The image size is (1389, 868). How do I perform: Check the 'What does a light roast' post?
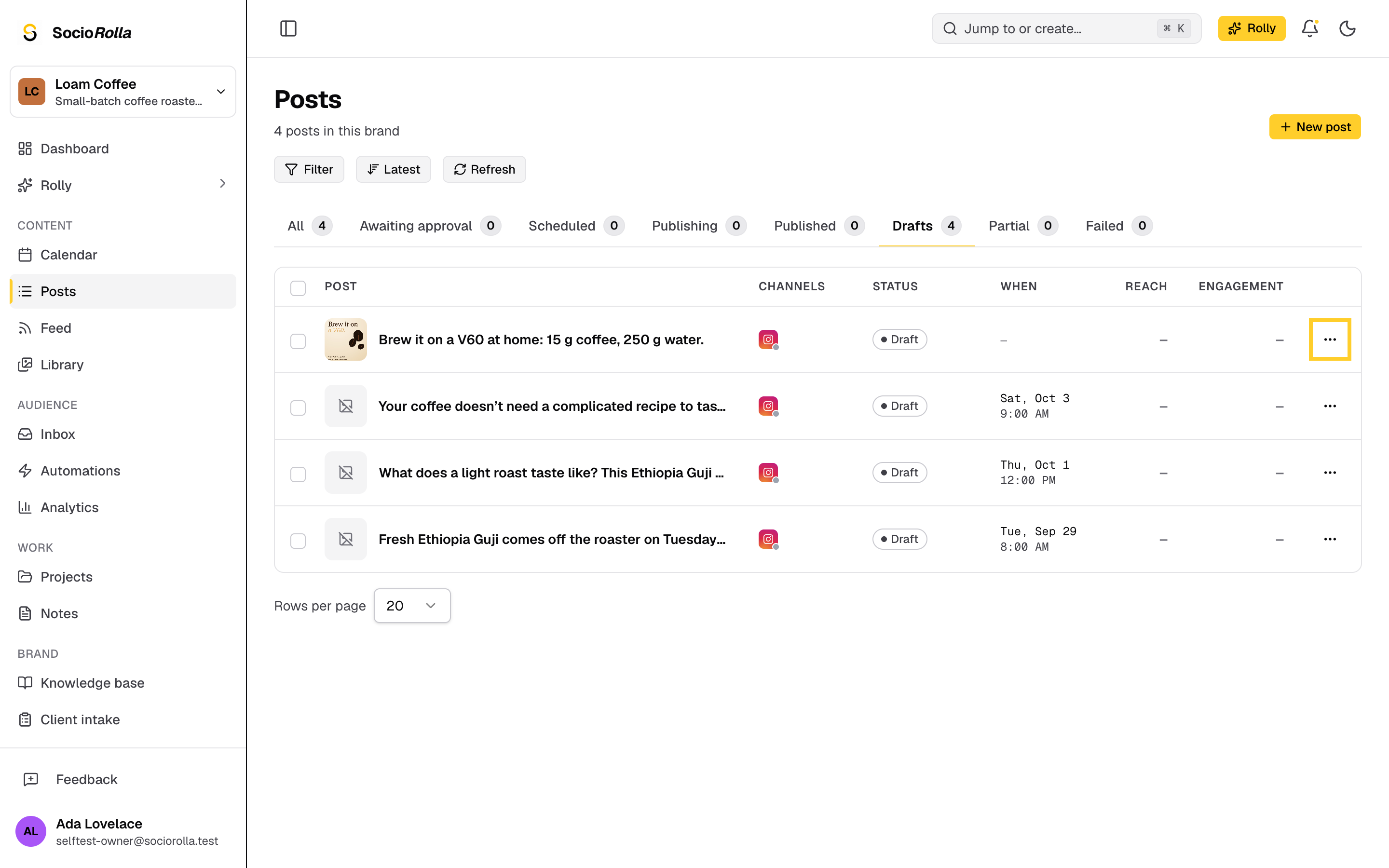point(298,474)
